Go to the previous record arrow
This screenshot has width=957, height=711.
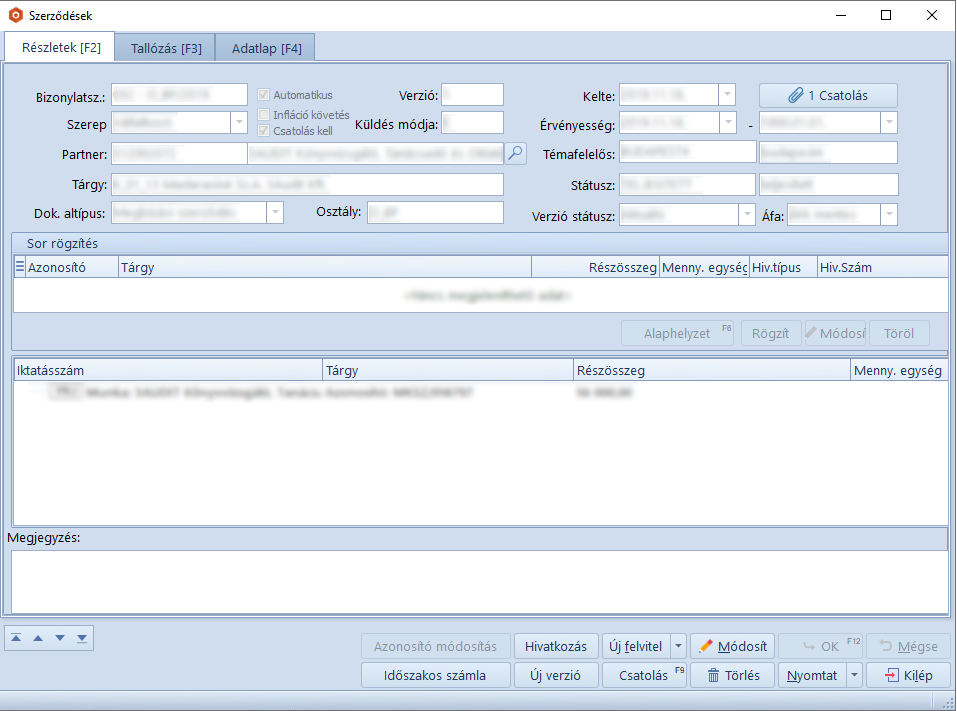click(38, 638)
